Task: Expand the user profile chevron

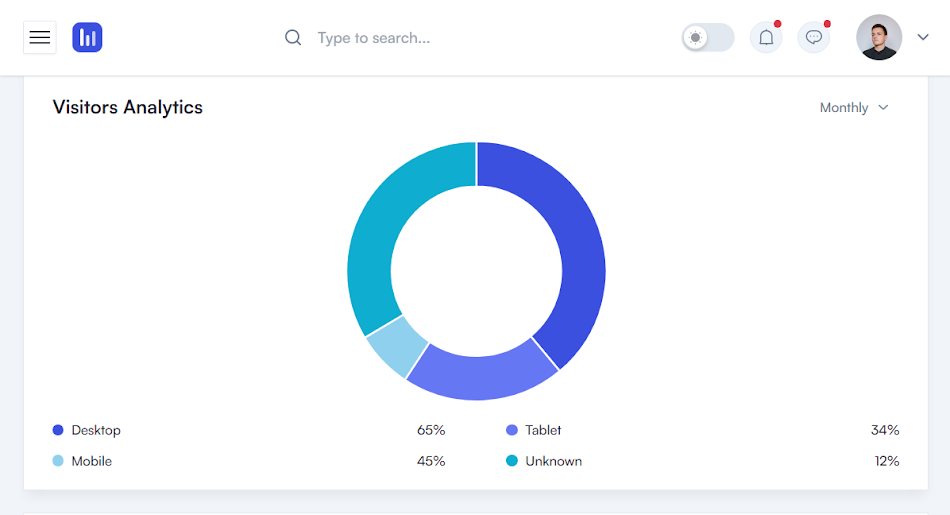Action: click(x=923, y=38)
